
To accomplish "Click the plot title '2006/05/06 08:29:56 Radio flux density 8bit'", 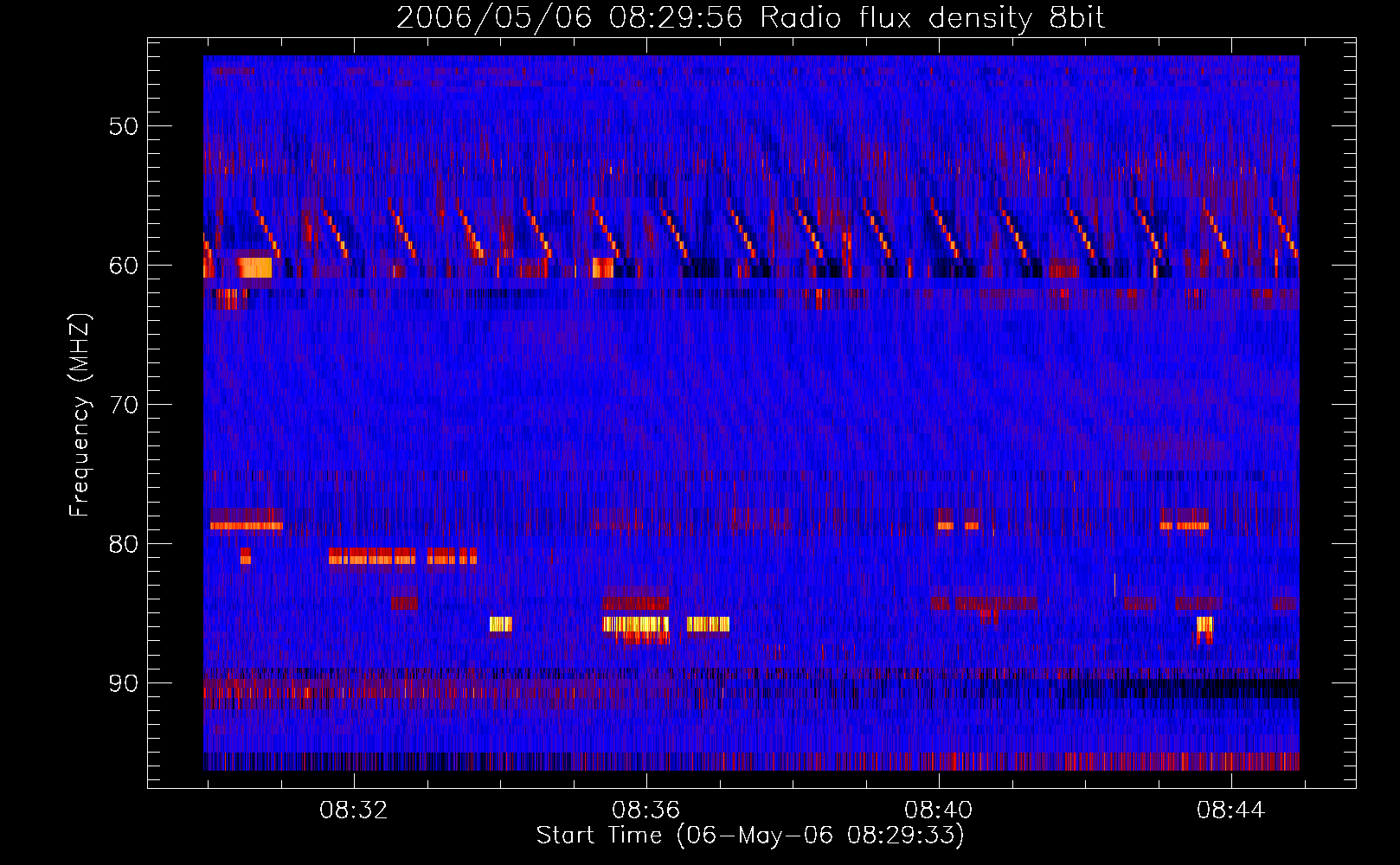I will pyautogui.click(x=751, y=18).
